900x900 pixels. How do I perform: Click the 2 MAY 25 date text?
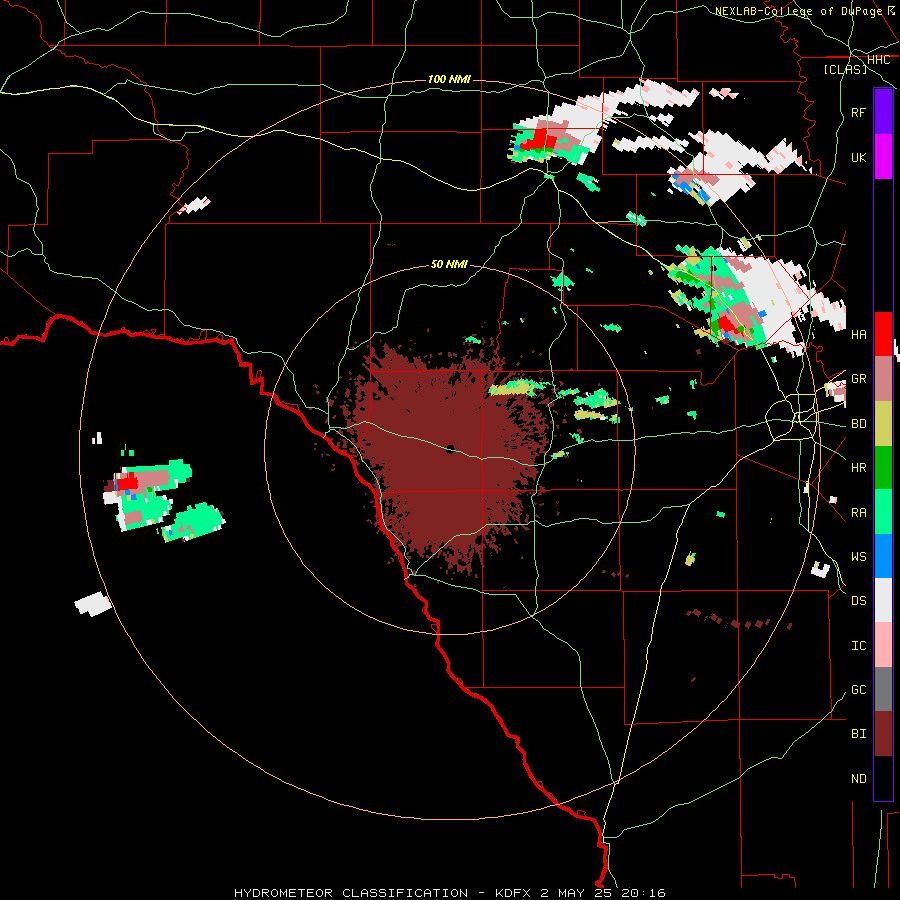[x=577, y=893]
